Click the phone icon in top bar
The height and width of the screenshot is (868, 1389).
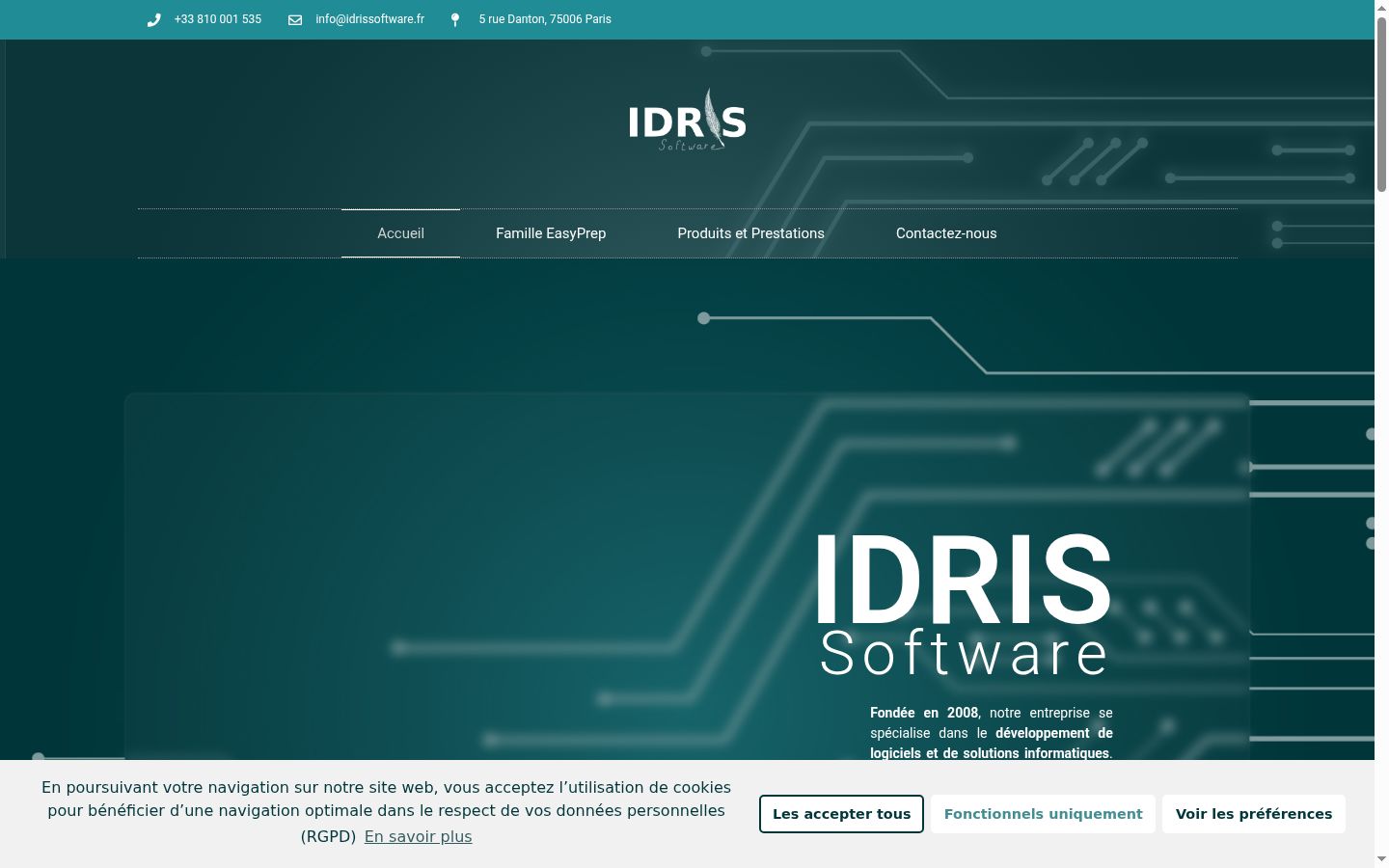[x=153, y=19]
